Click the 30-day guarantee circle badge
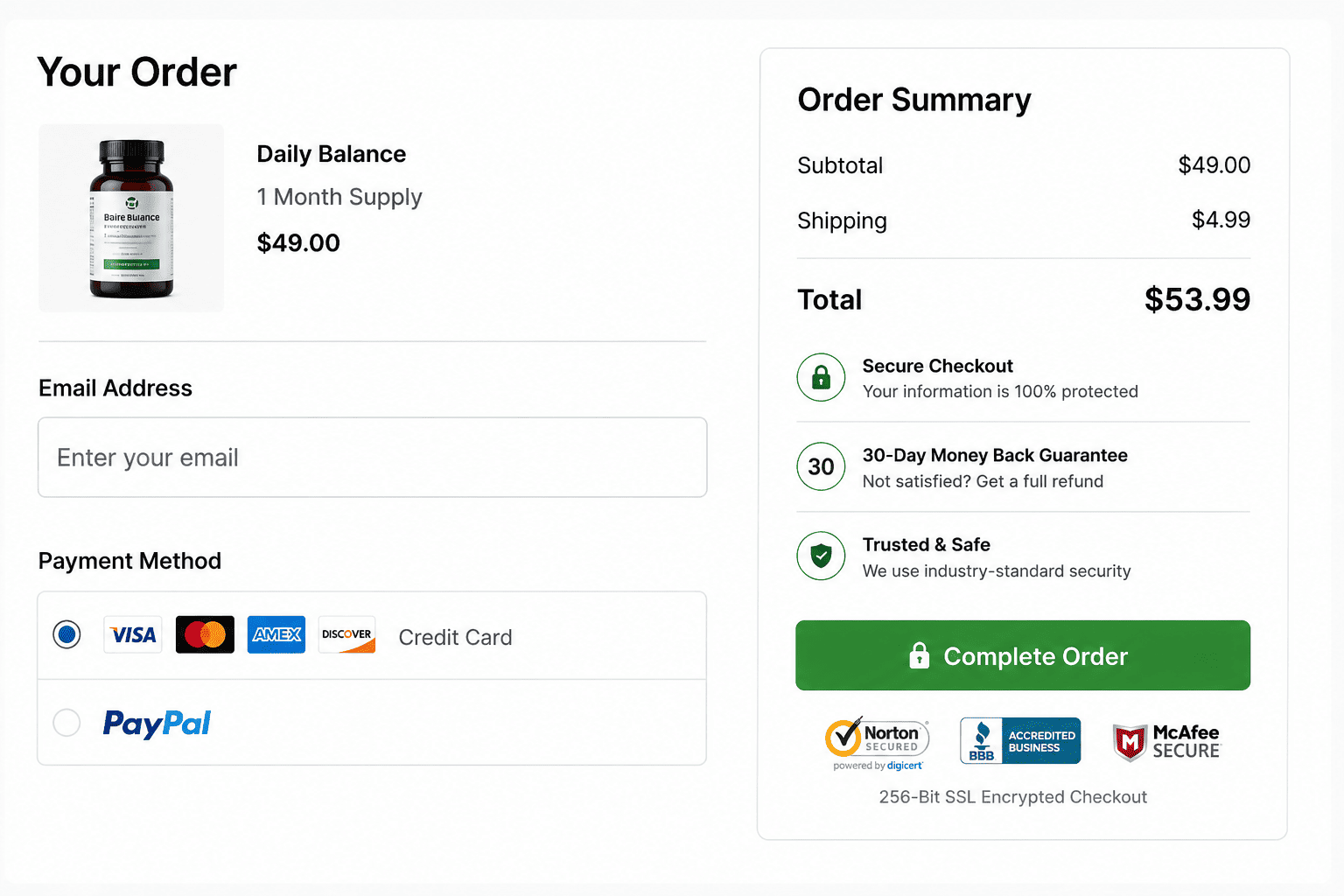Viewport: 1344px width, 896px height. [x=821, y=466]
